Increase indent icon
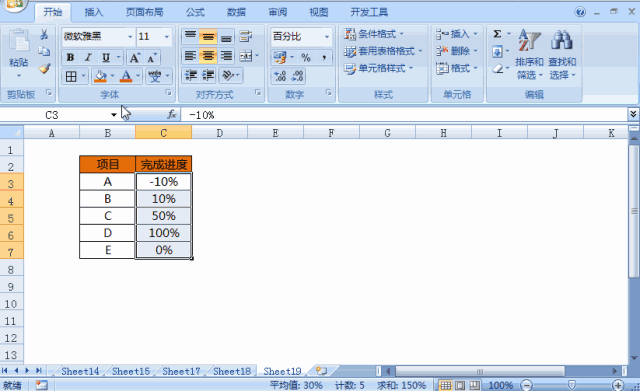 point(208,76)
